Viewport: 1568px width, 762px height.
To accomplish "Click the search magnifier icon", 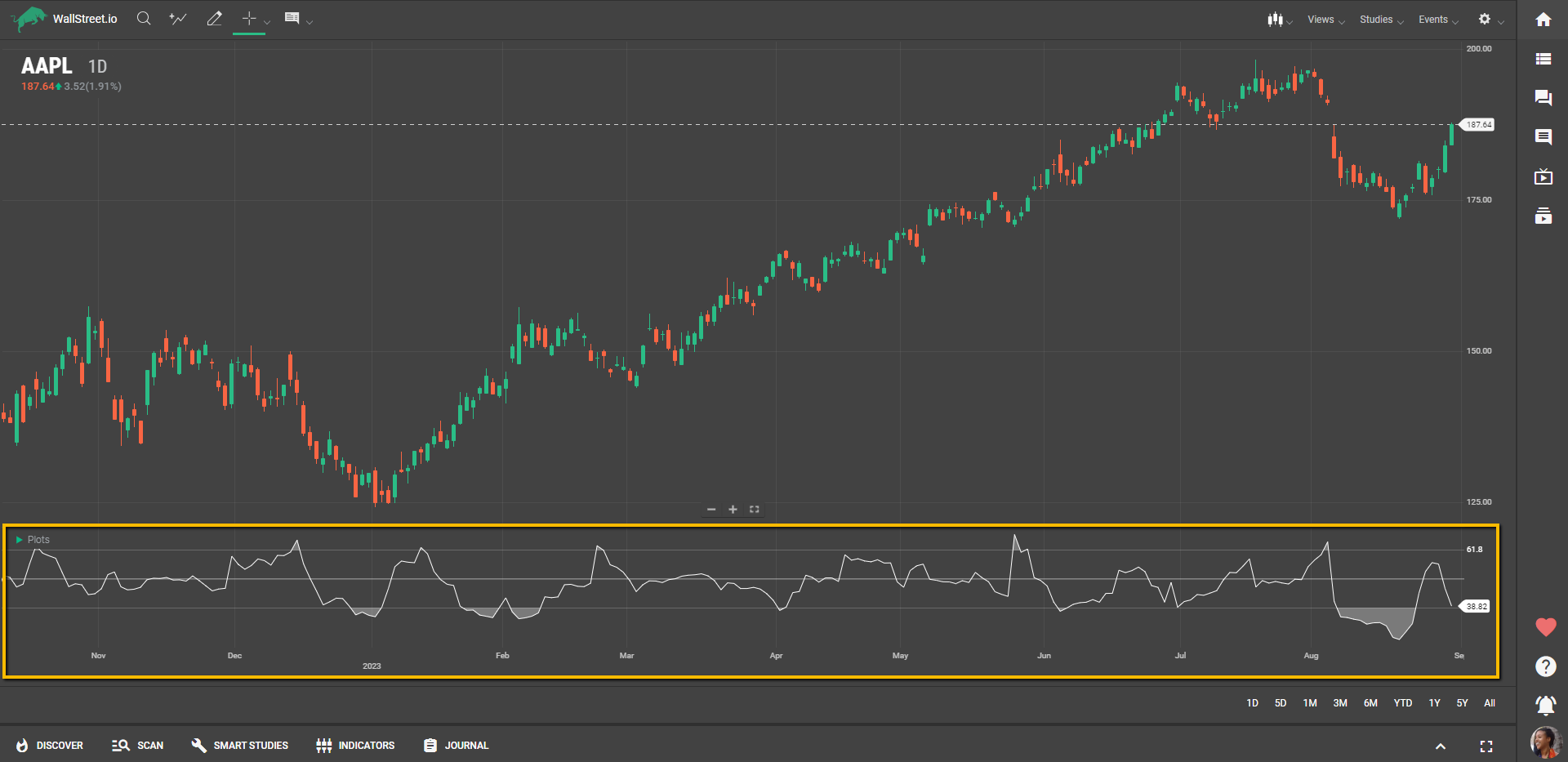I will pyautogui.click(x=144, y=19).
